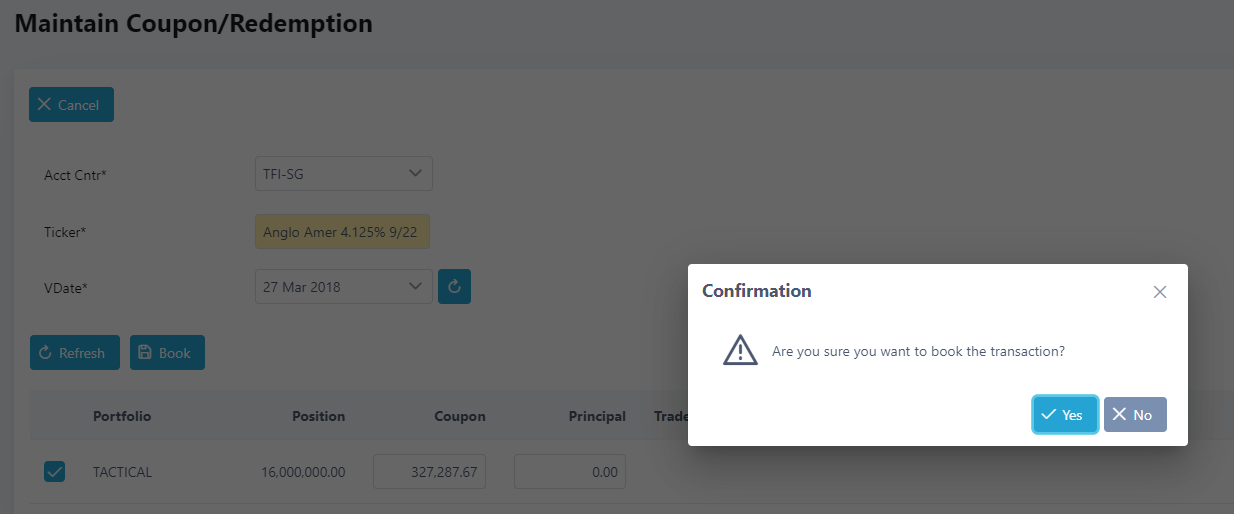Sort by the Position column header
The image size is (1234, 514).
[x=318, y=416]
